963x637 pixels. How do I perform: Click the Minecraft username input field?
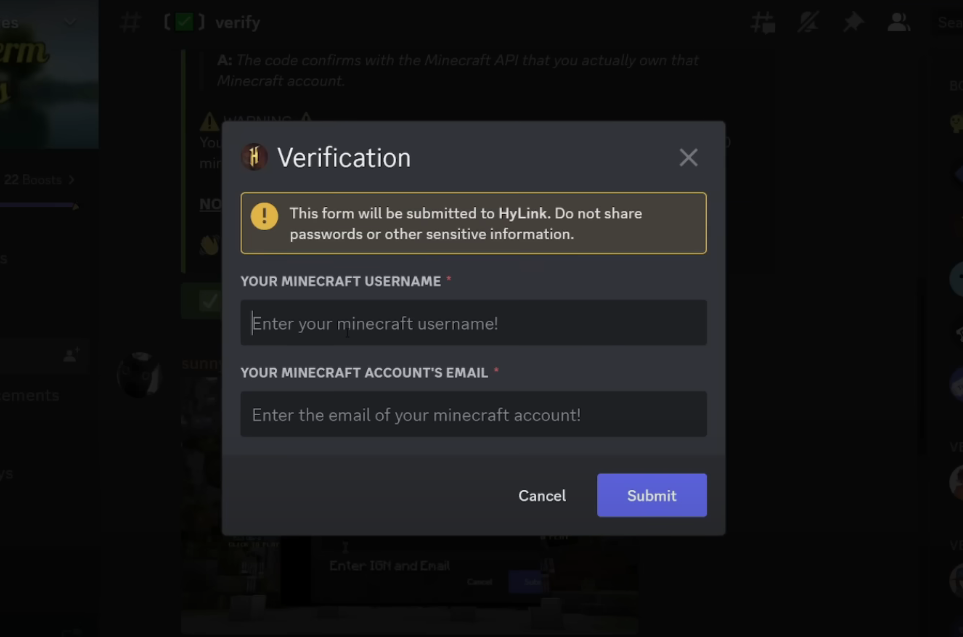(473, 322)
